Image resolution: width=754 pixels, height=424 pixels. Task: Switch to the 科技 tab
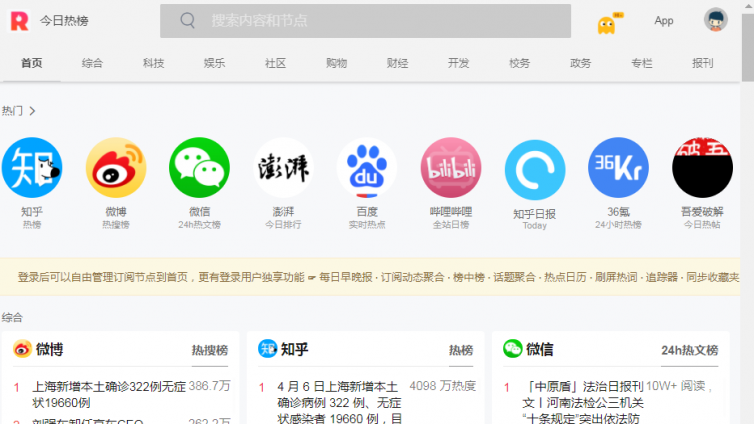[153, 63]
